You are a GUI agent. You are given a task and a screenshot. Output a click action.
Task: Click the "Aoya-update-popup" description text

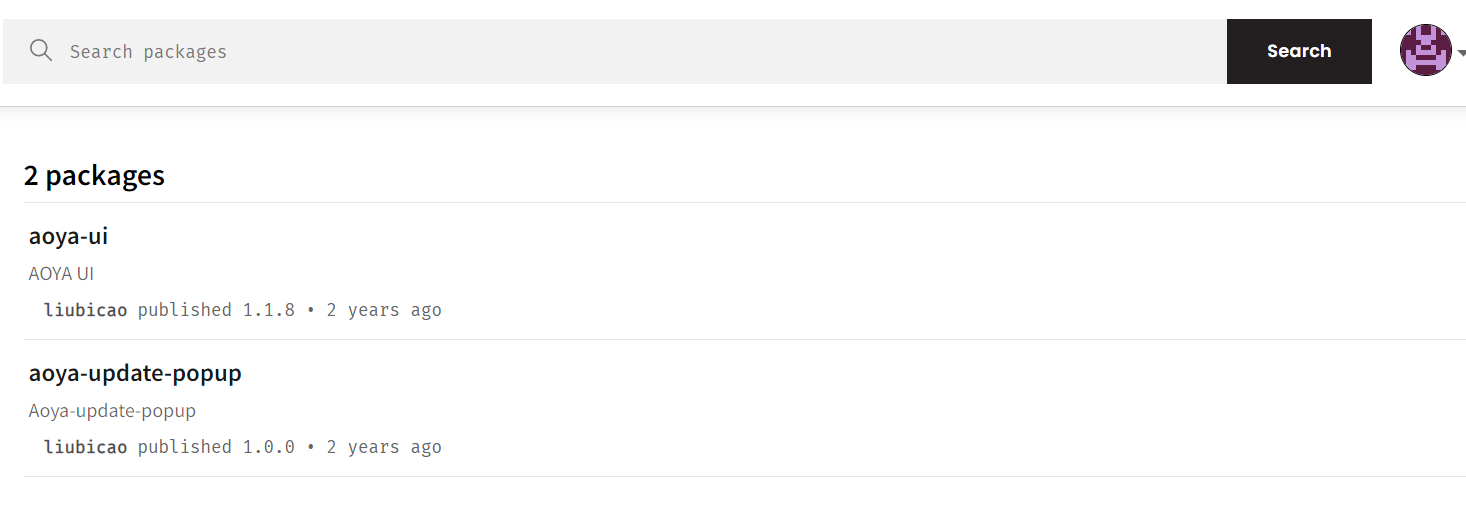pyautogui.click(x=112, y=410)
